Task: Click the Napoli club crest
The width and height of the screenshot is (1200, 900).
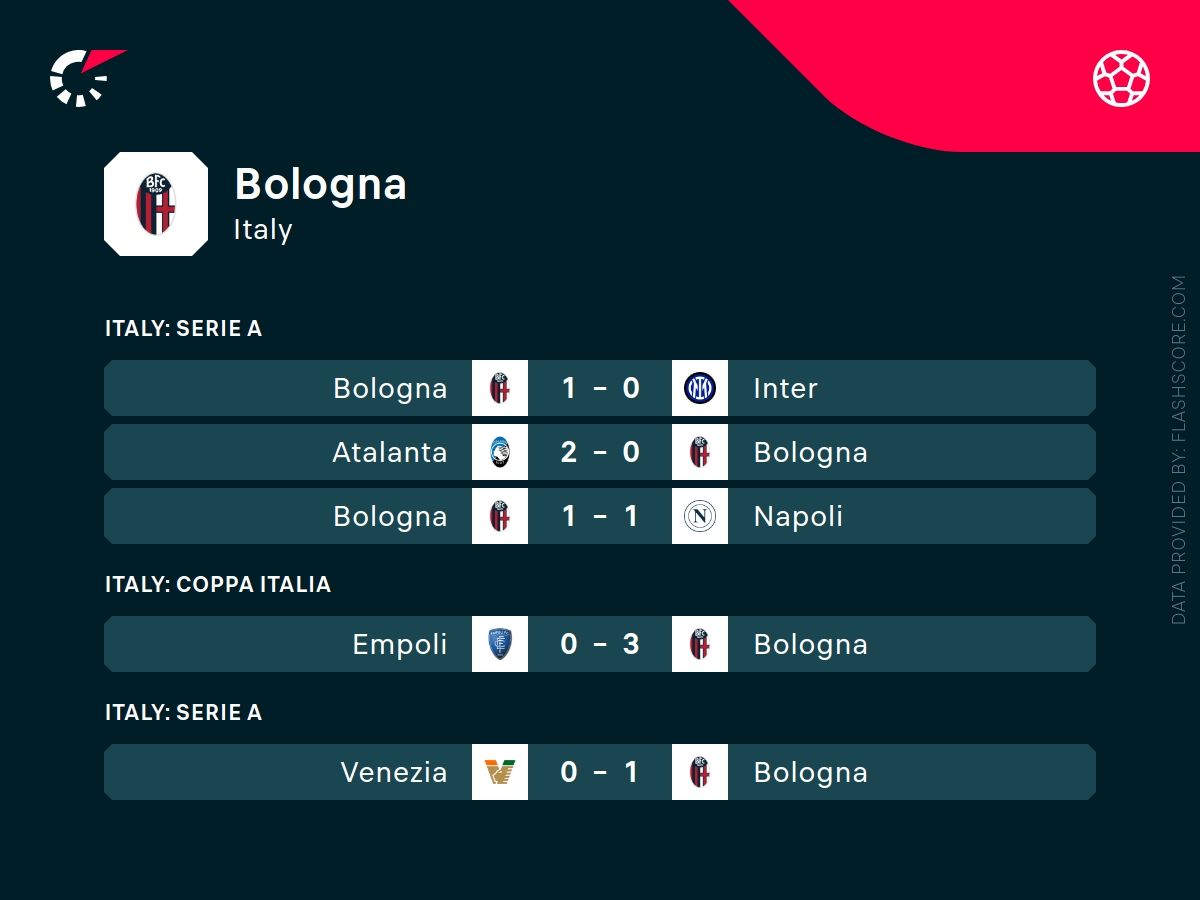Action: pos(700,516)
